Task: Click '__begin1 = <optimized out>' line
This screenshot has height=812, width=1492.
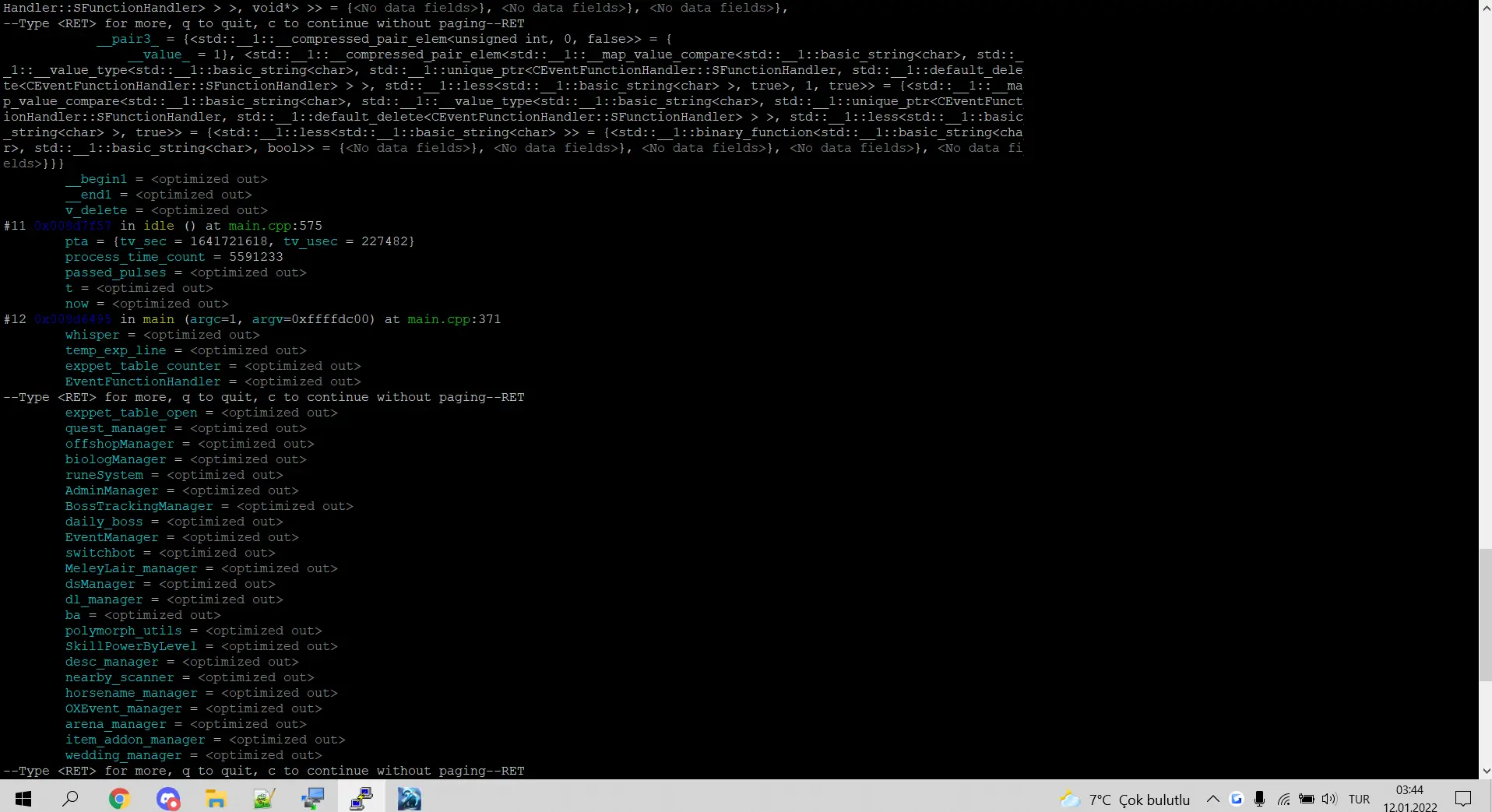Action: tap(167, 179)
